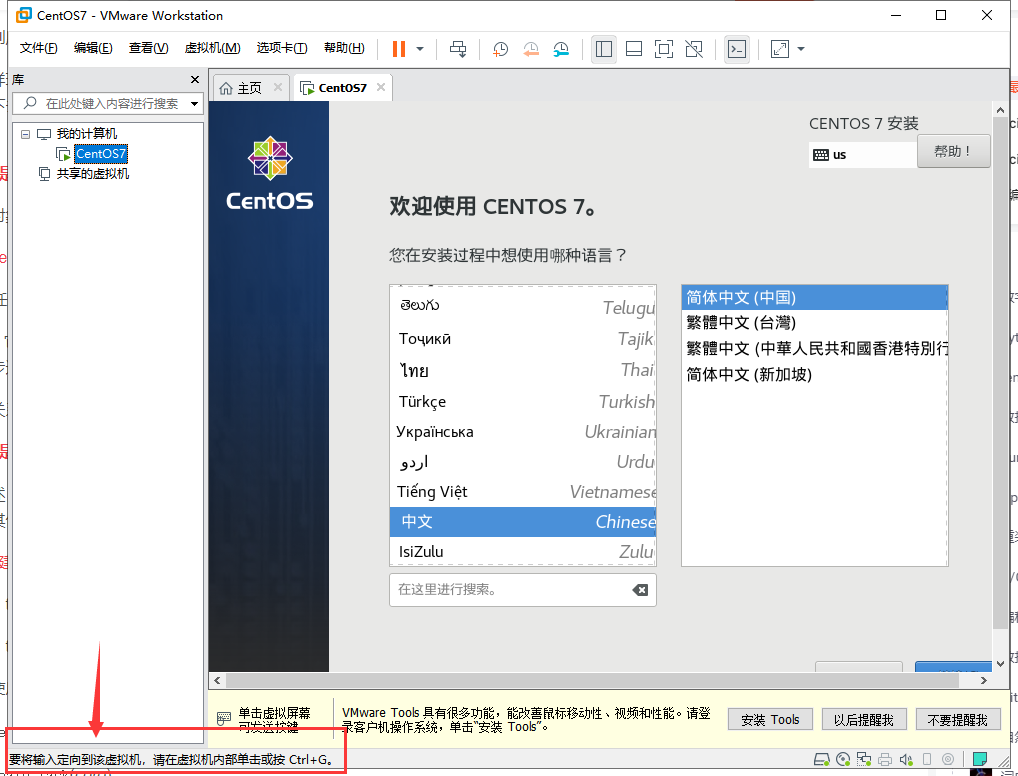Image resolution: width=1018 pixels, height=776 pixels.
Task: Select 共享的虚拟机 in the library tree
Action: pyautogui.click(x=92, y=174)
